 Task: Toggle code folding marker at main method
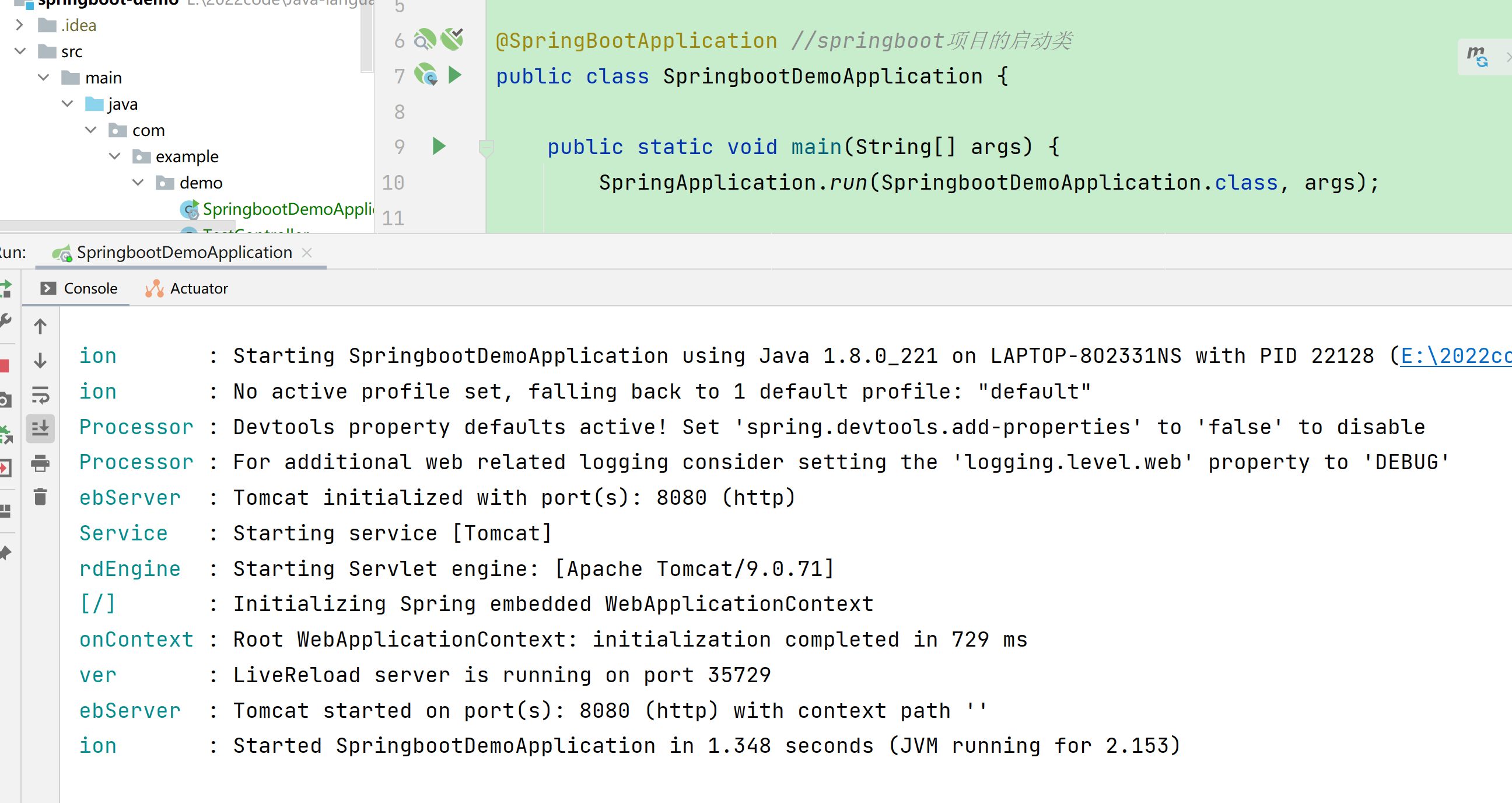coord(486,148)
